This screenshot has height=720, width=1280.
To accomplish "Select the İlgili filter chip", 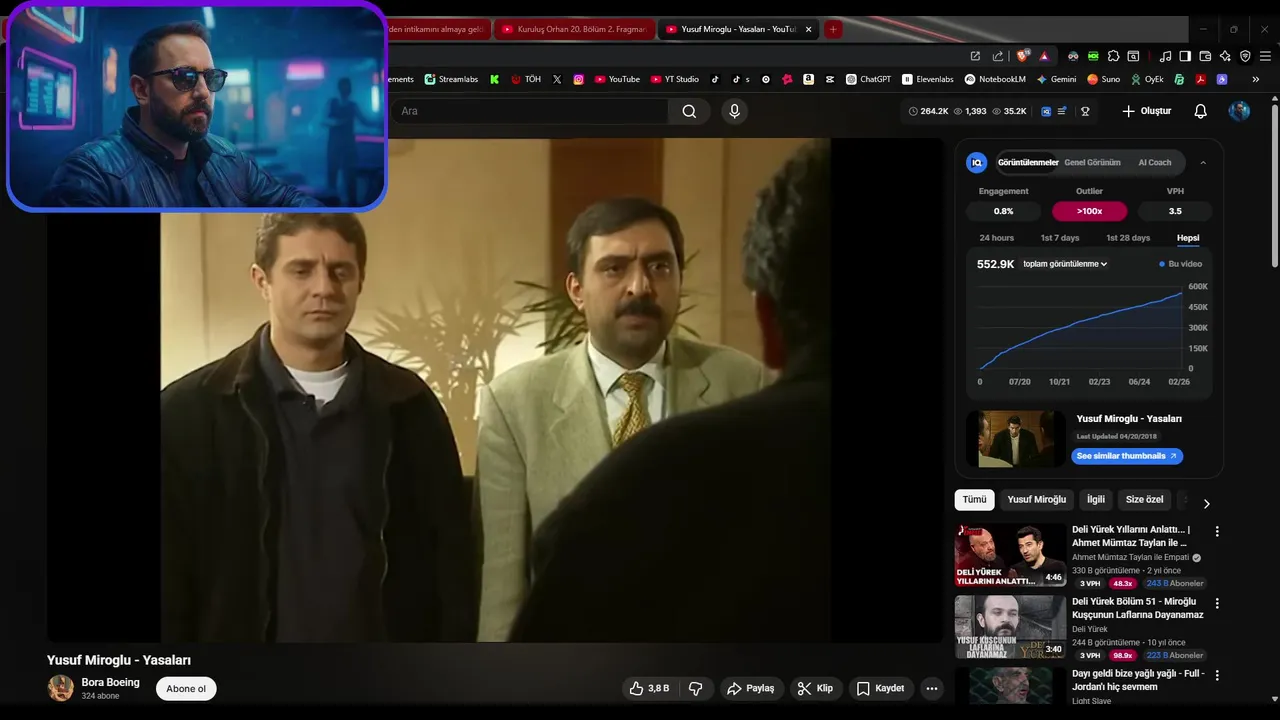I will [1096, 499].
